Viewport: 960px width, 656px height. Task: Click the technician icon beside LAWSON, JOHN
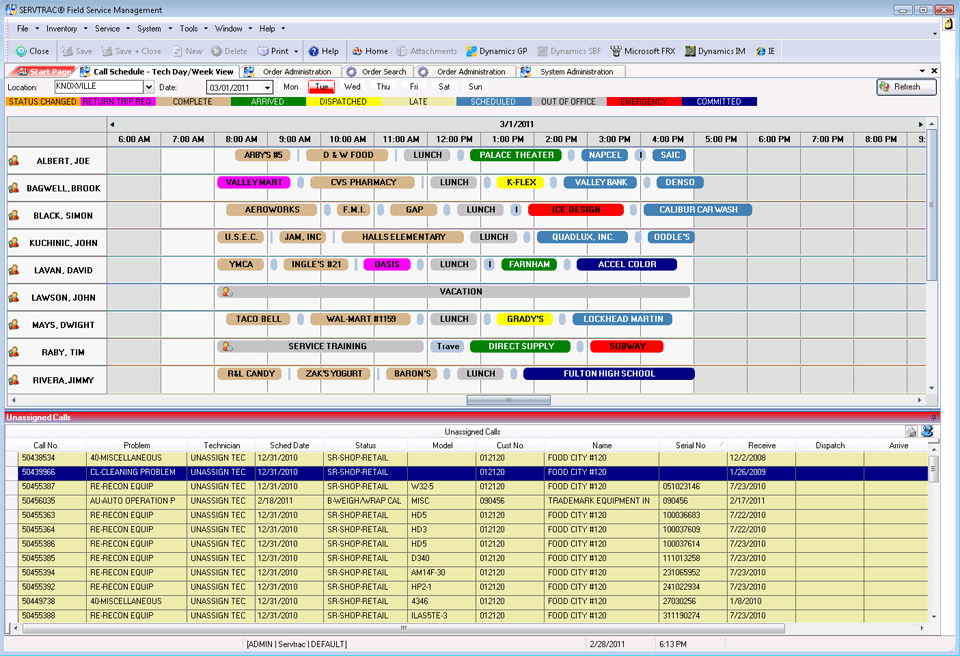(x=13, y=297)
